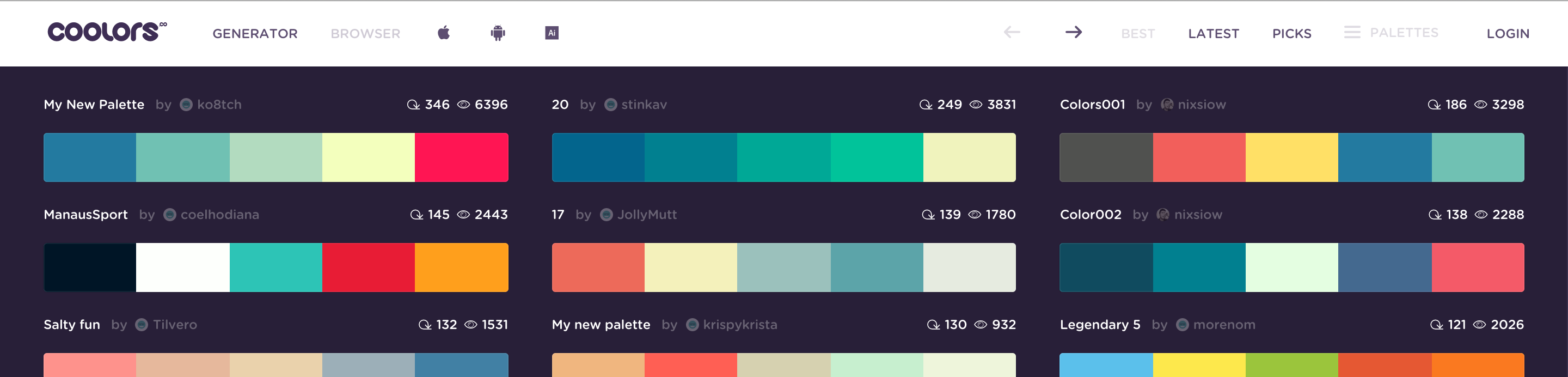The width and height of the screenshot is (1568, 377).
Task: Click save-count icon on My New Palette
Action: tap(413, 105)
